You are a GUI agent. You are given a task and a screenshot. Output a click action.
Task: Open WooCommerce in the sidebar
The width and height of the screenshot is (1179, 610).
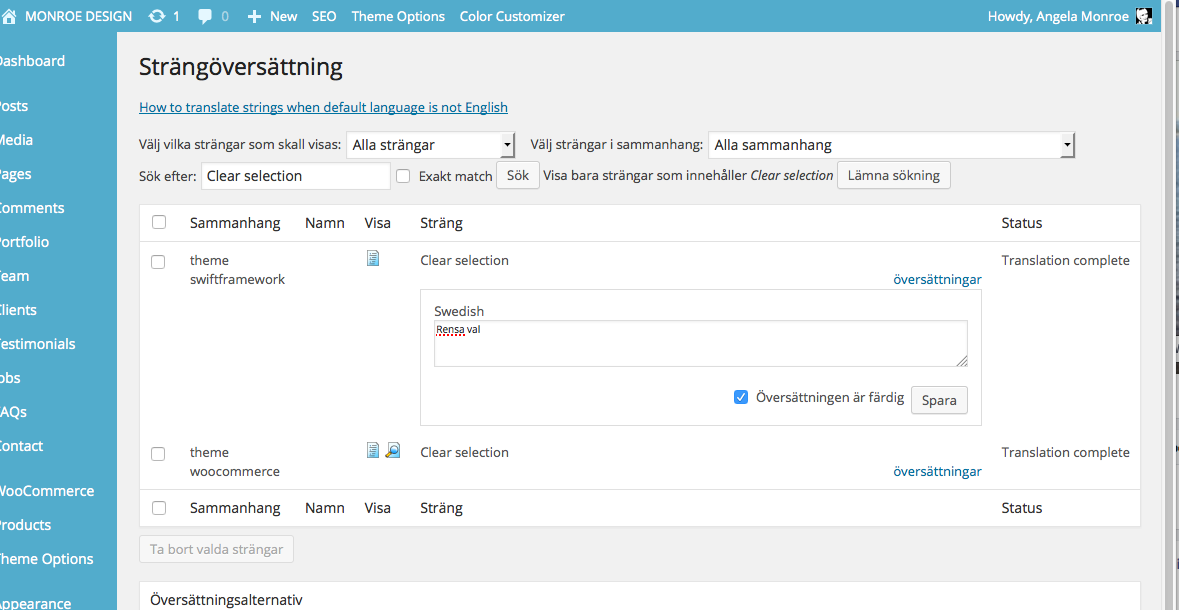coord(47,491)
